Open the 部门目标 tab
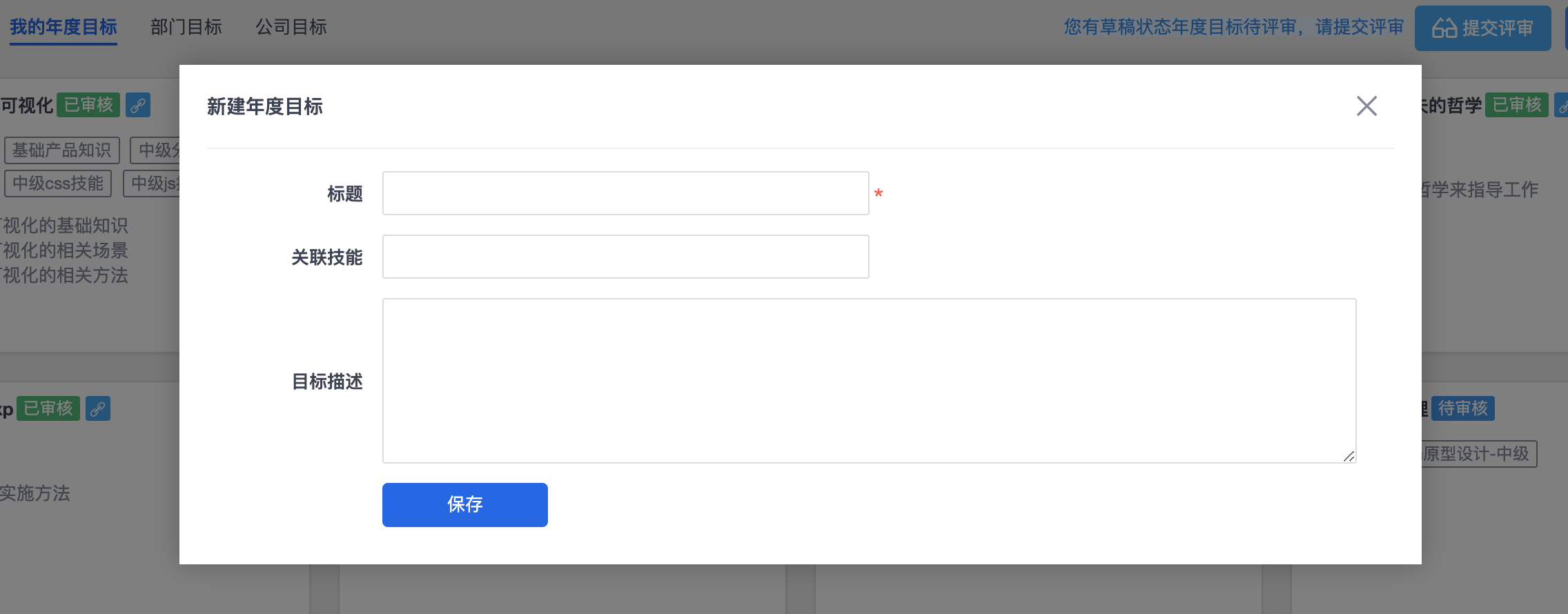 [x=186, y=27]
